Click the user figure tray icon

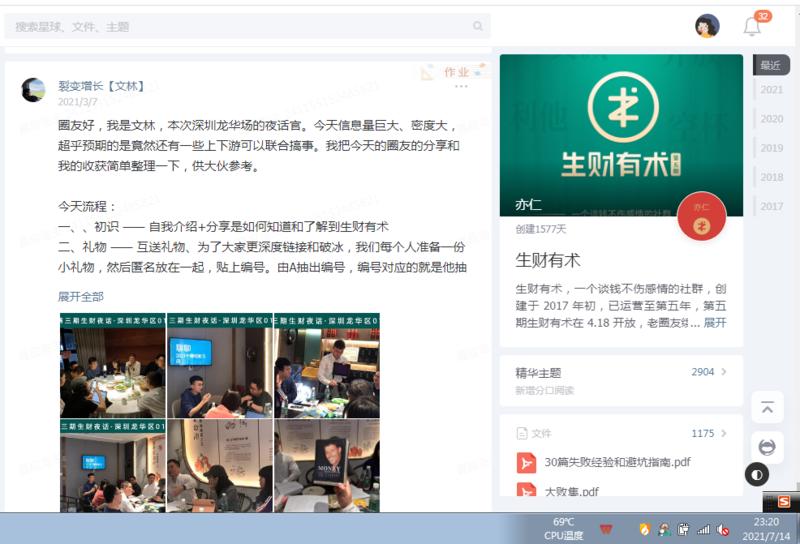pos(664,530)
